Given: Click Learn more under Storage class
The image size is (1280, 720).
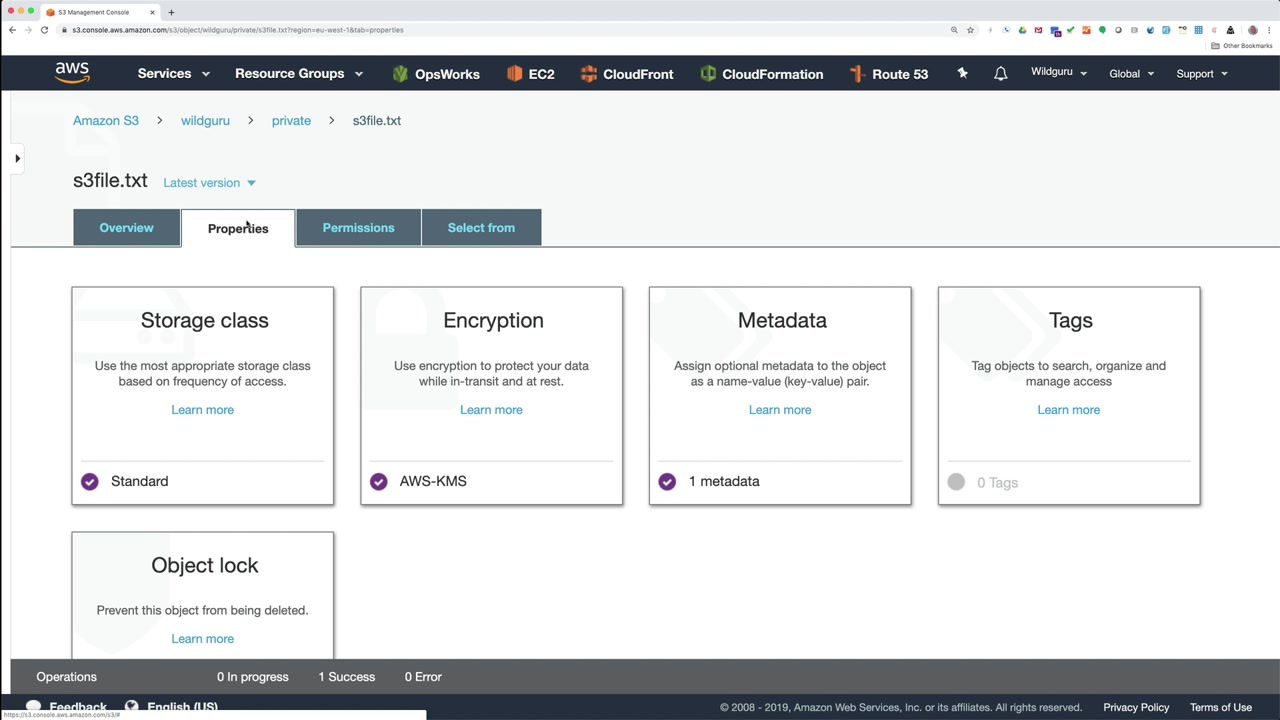Looking at the screenshot, I should (202, 410).
